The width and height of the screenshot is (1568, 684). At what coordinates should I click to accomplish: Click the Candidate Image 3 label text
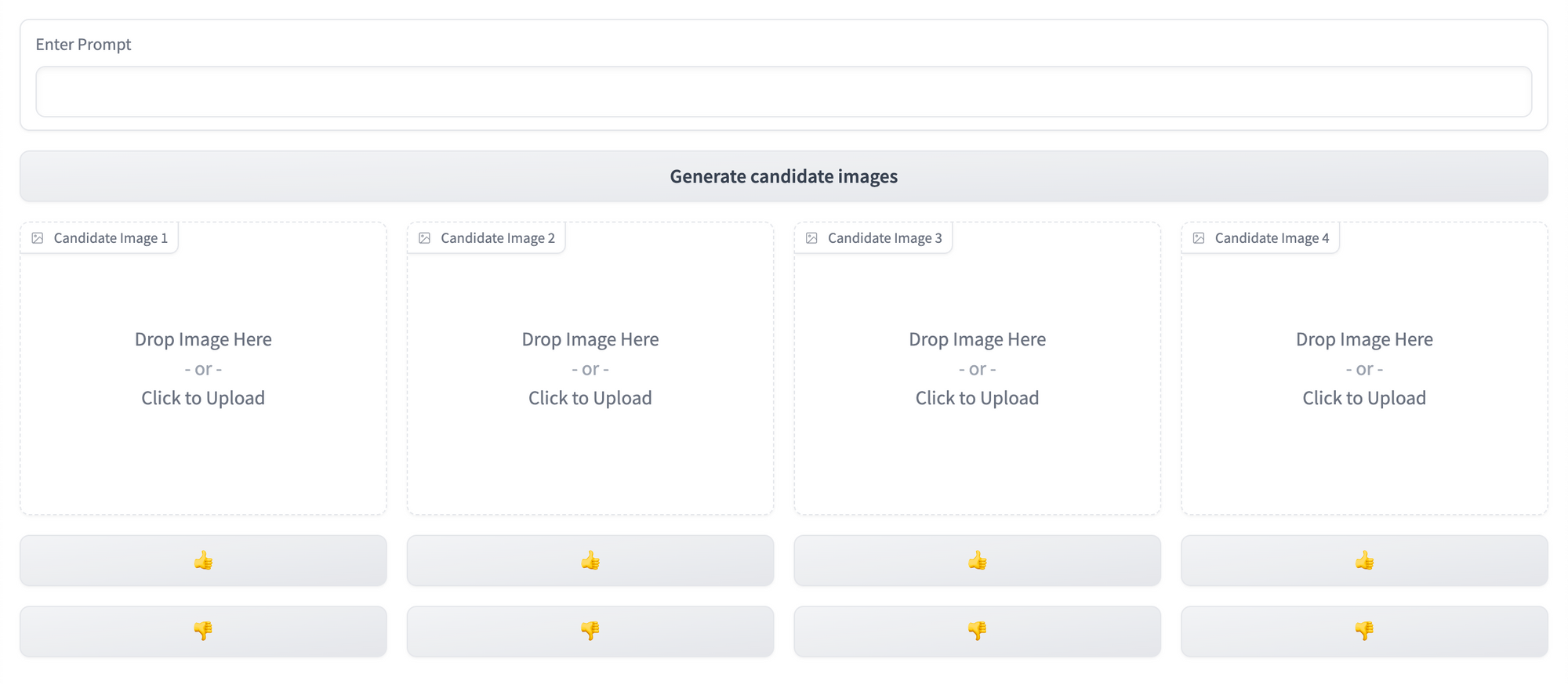click(x=884, y=238)
